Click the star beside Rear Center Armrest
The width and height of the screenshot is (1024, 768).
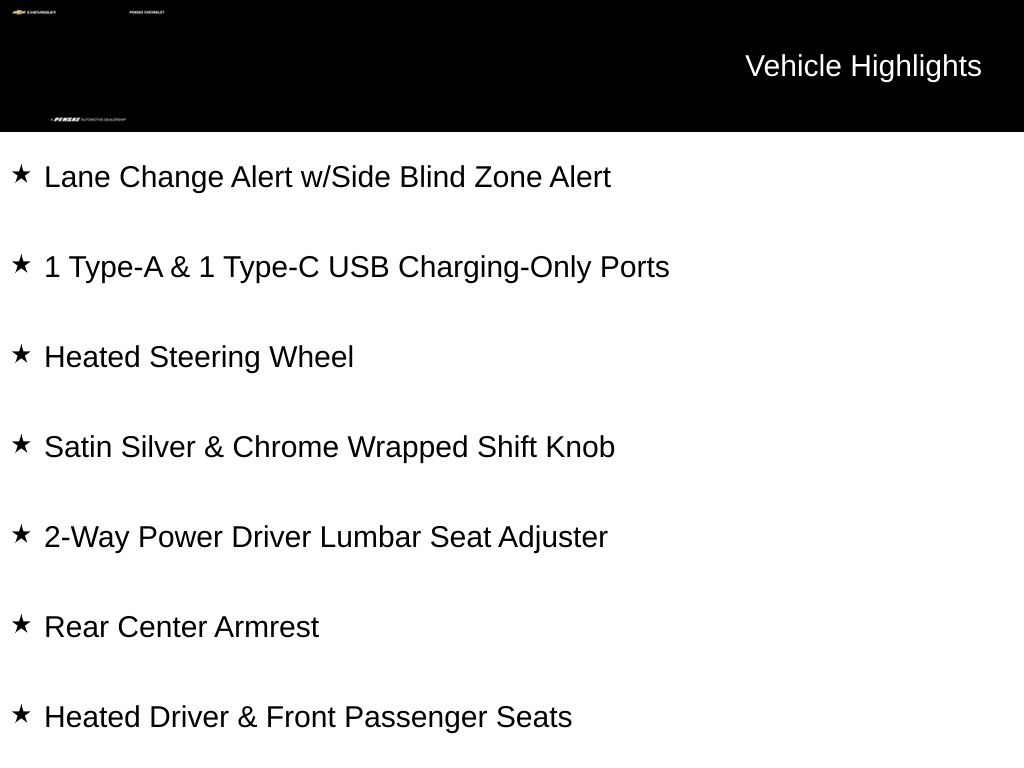[21, 624]
